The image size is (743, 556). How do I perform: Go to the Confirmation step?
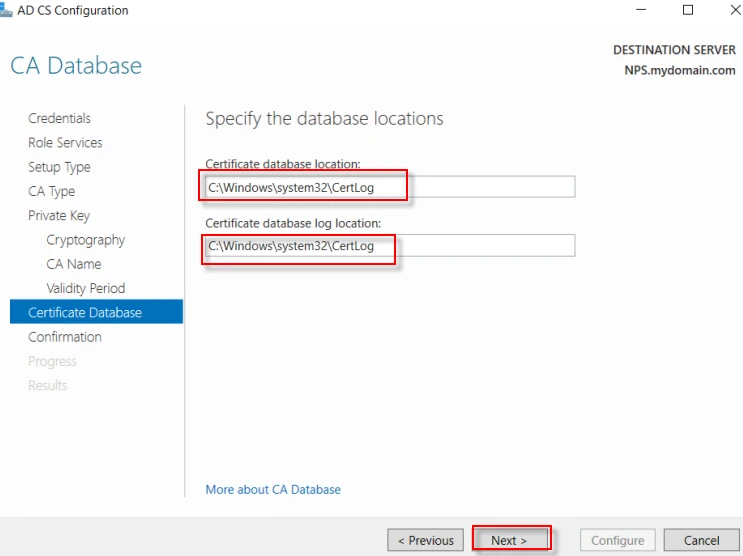tap(65, 337)
